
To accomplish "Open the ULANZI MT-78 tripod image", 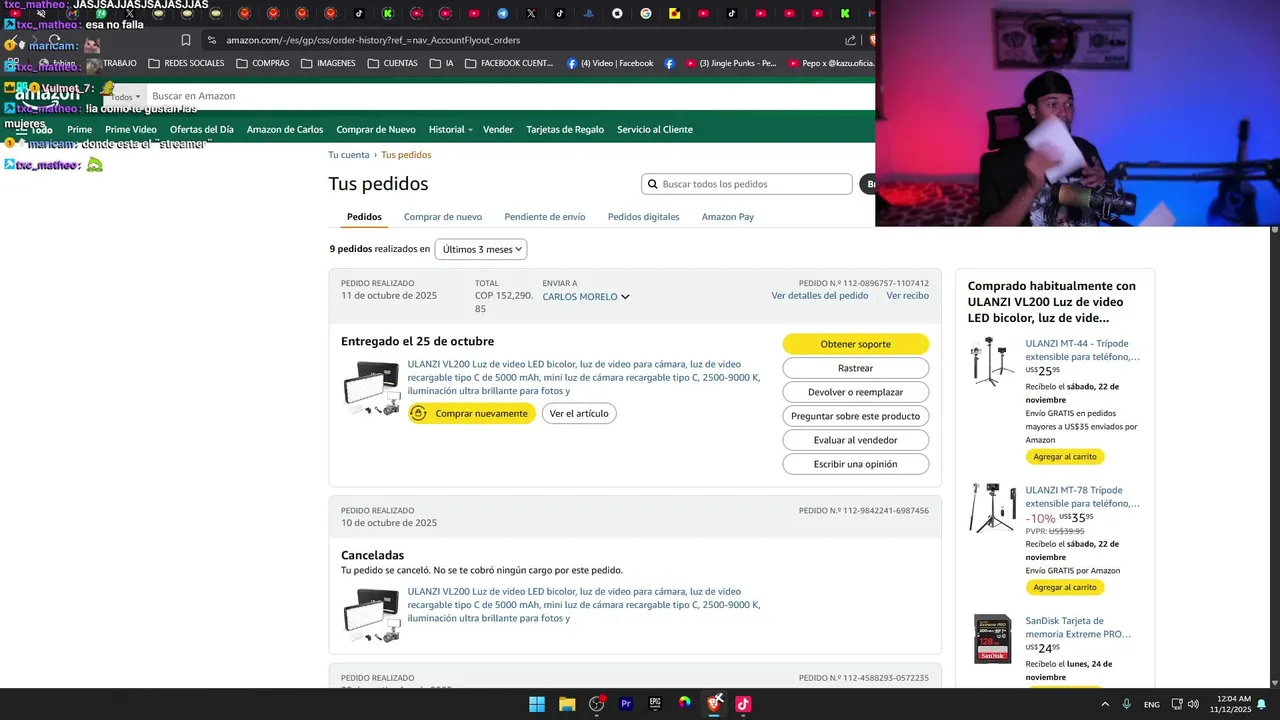I will (x=993, y=508).
